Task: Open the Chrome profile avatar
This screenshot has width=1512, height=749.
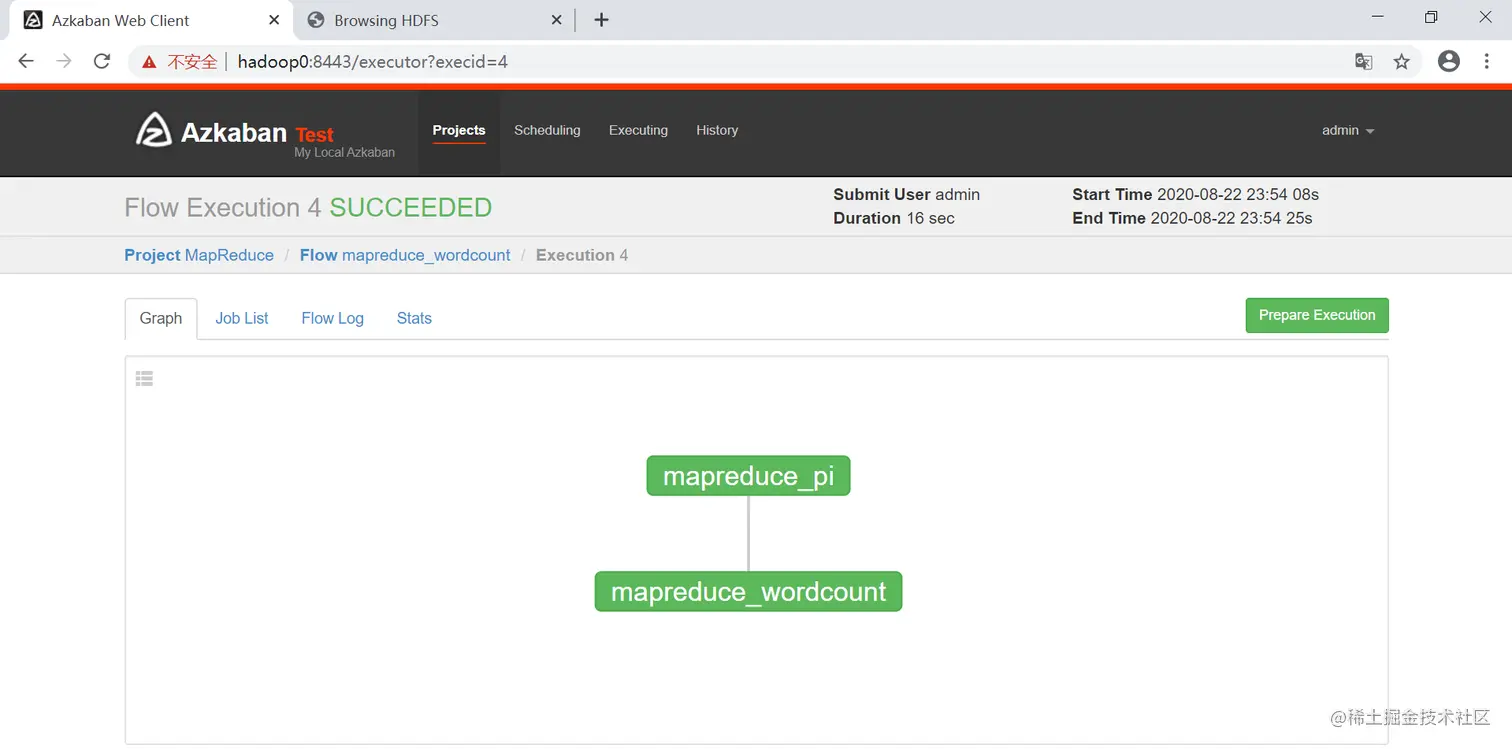Action: (1448, 61)
